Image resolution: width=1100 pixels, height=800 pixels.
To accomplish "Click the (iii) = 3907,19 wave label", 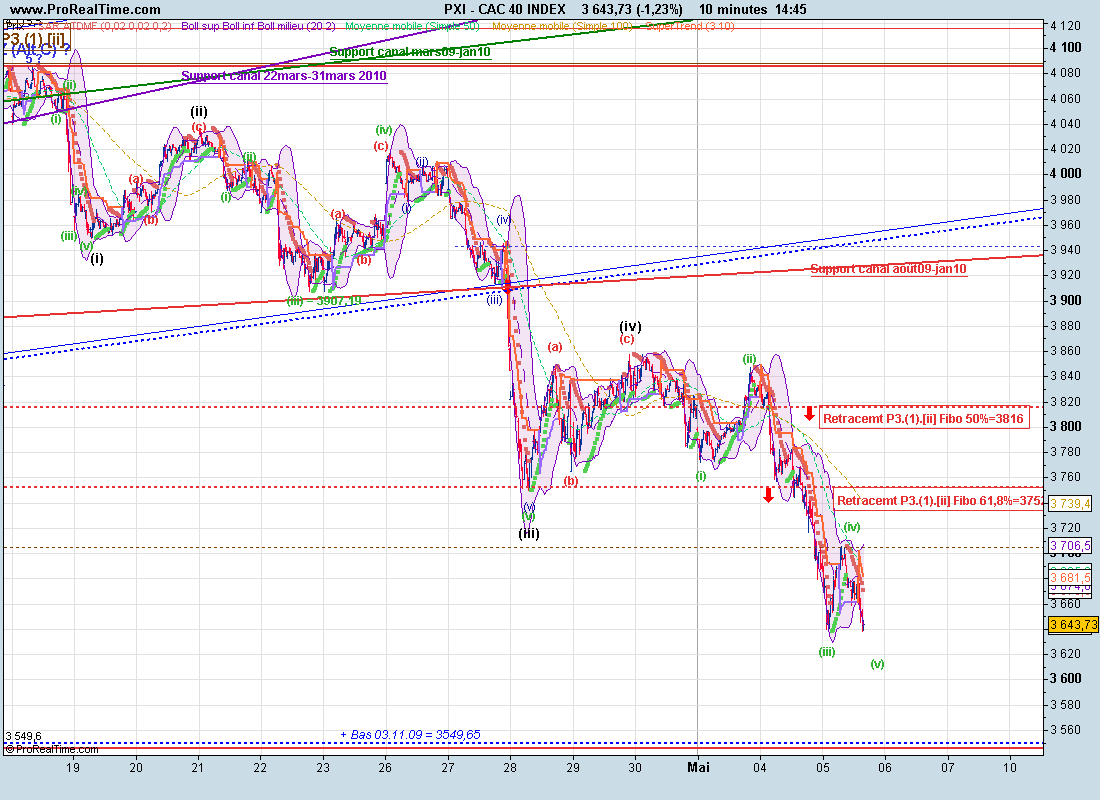I will point(324,300).
